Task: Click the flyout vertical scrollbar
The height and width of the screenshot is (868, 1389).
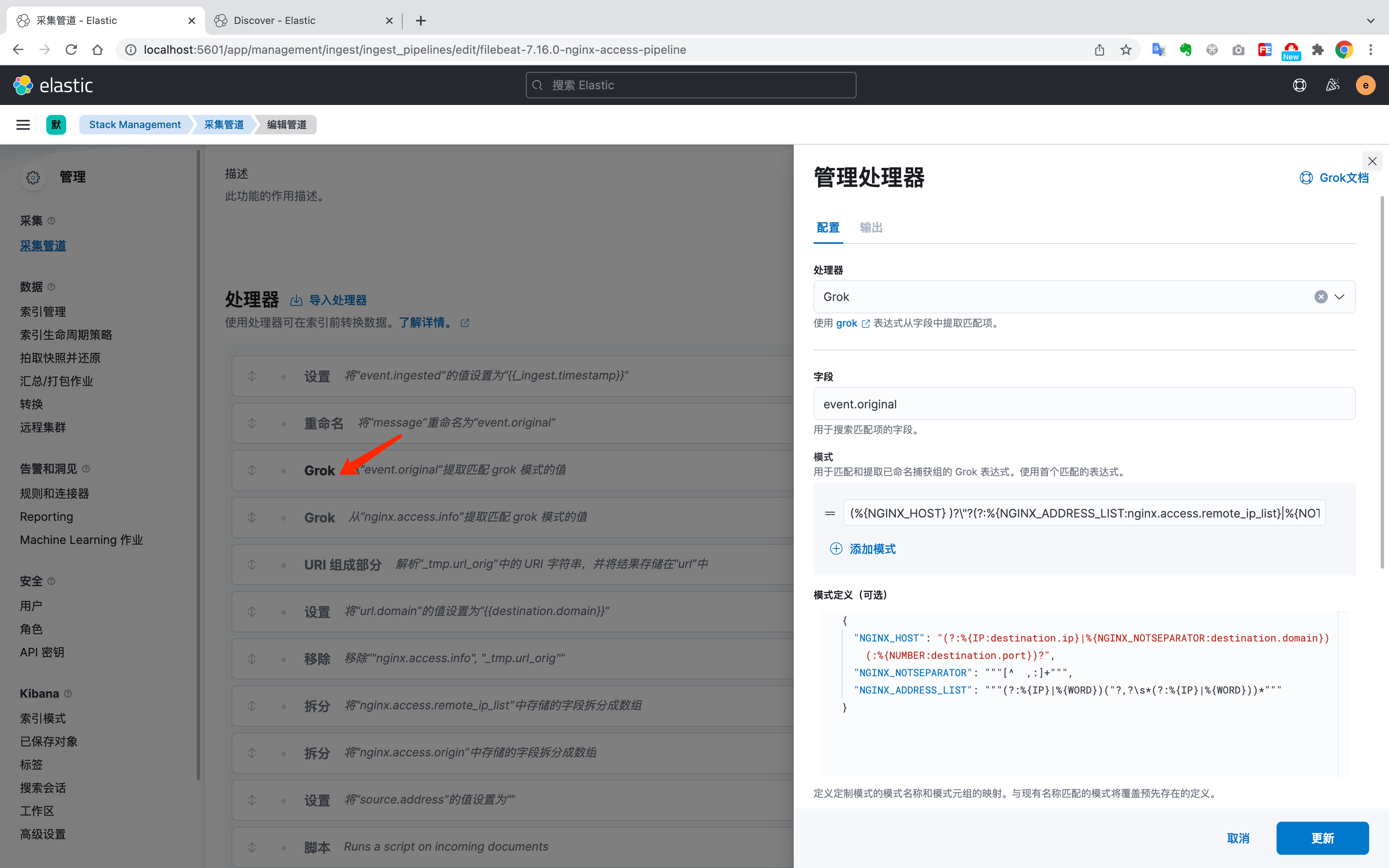Action: (x=1382, y=382)
